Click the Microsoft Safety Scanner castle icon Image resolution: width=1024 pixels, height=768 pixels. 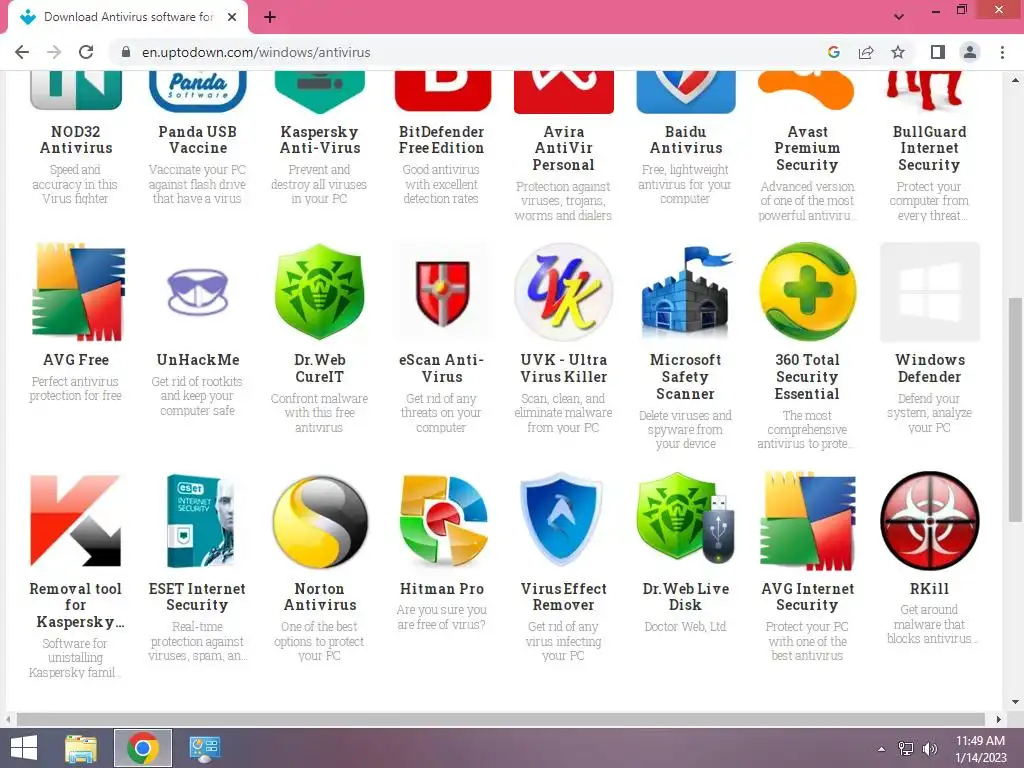[x=686, y=292]
